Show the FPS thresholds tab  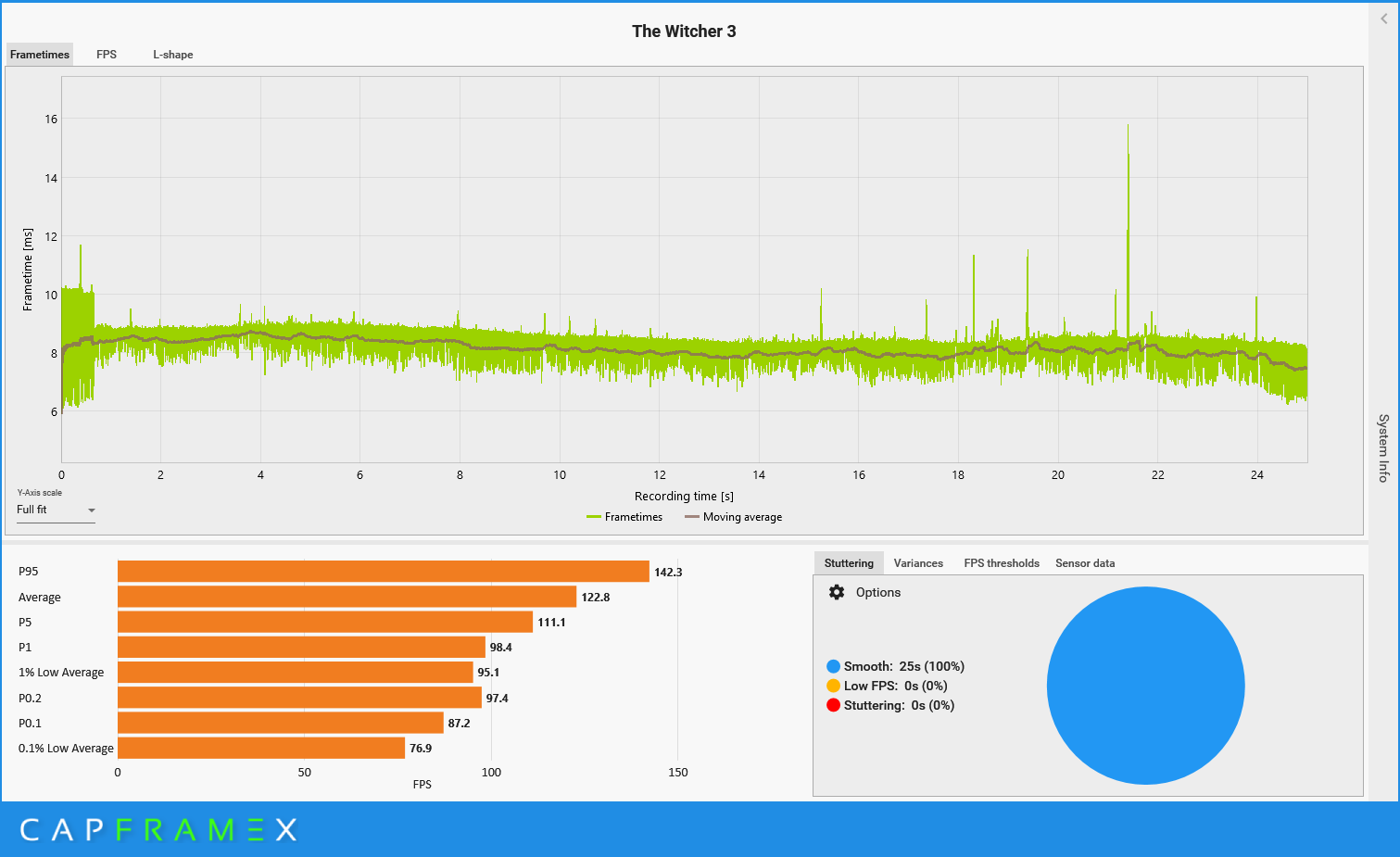point(1002,563)
